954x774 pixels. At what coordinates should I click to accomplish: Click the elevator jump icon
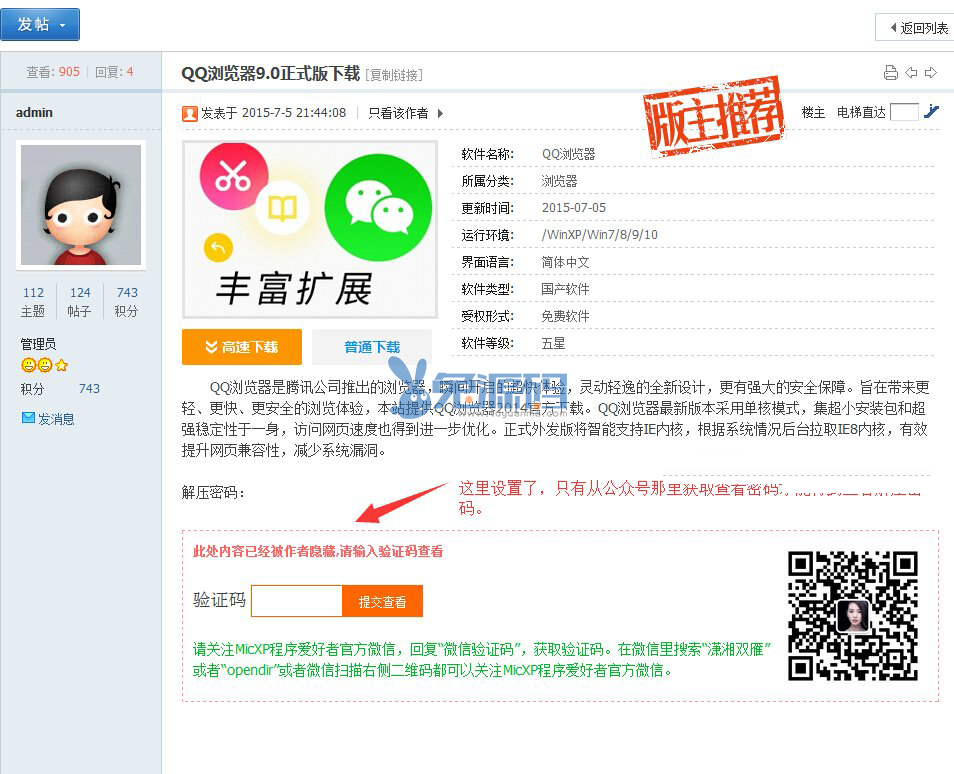(931, 111)
